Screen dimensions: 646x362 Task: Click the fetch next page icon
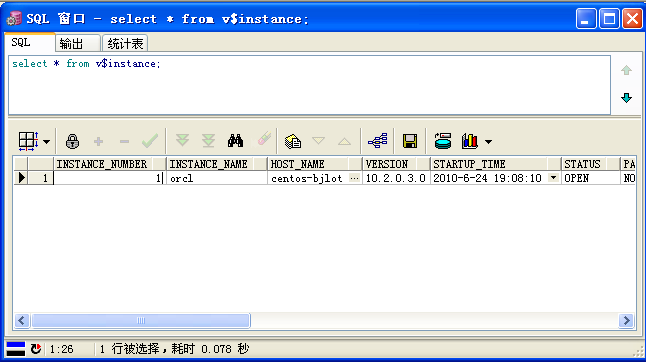pyautogui.click(x=183, y=141)
